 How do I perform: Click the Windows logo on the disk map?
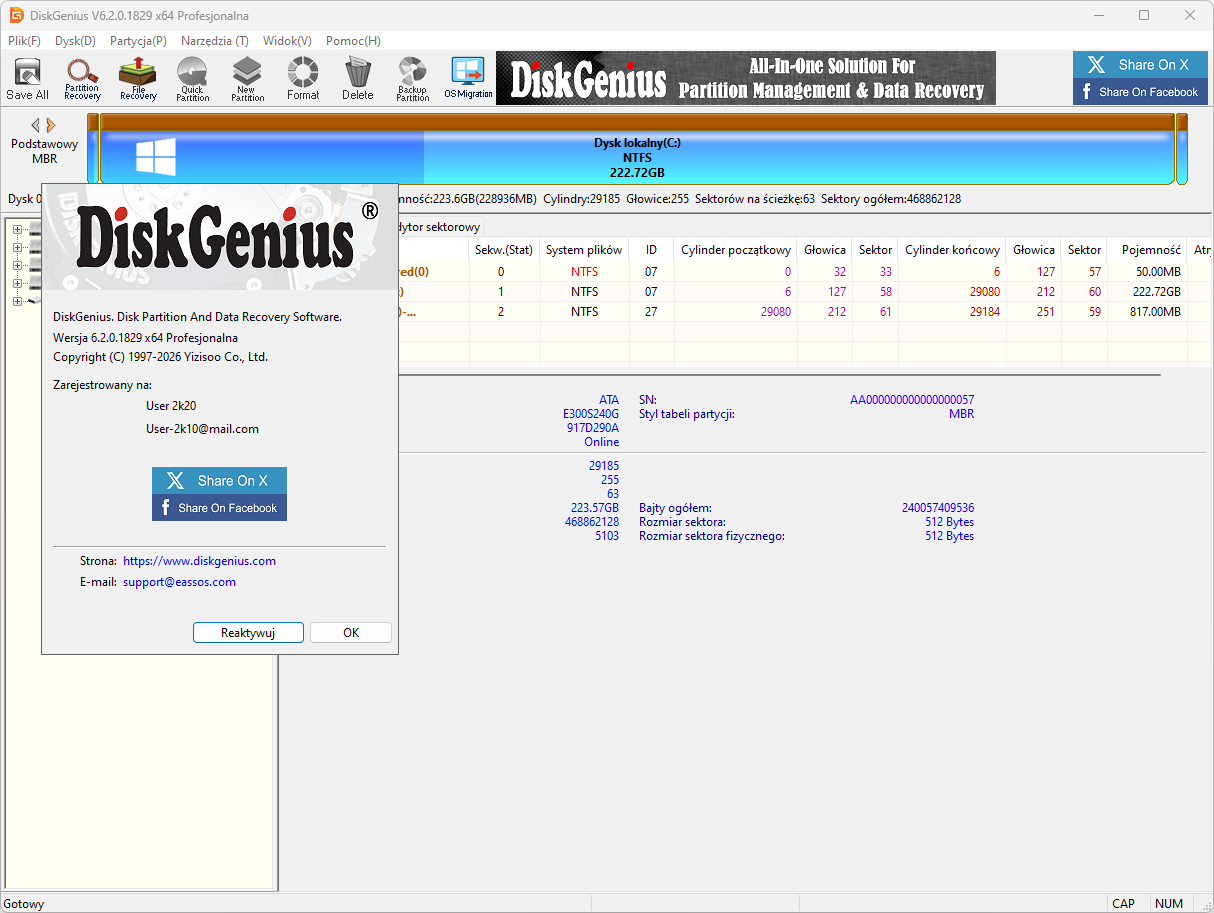(x=156, y=157)
